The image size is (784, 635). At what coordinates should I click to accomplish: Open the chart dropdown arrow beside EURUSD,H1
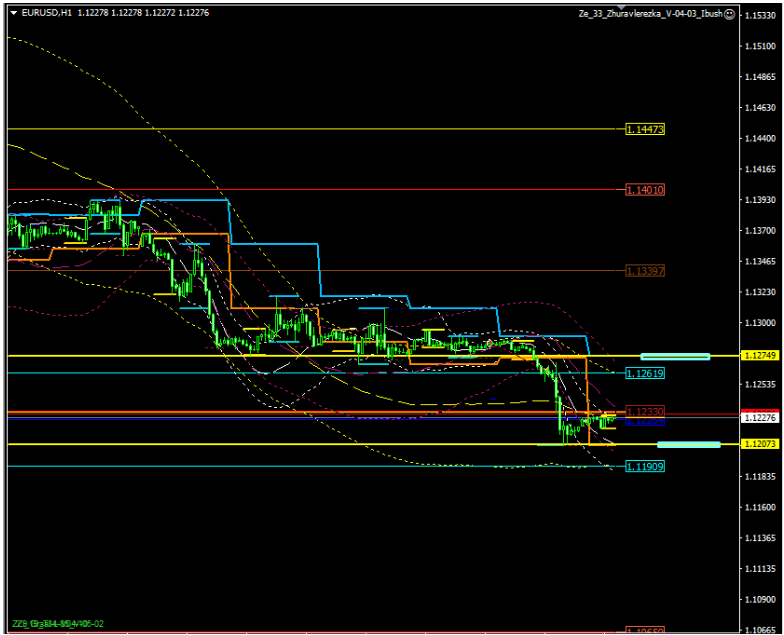(12, 14)
